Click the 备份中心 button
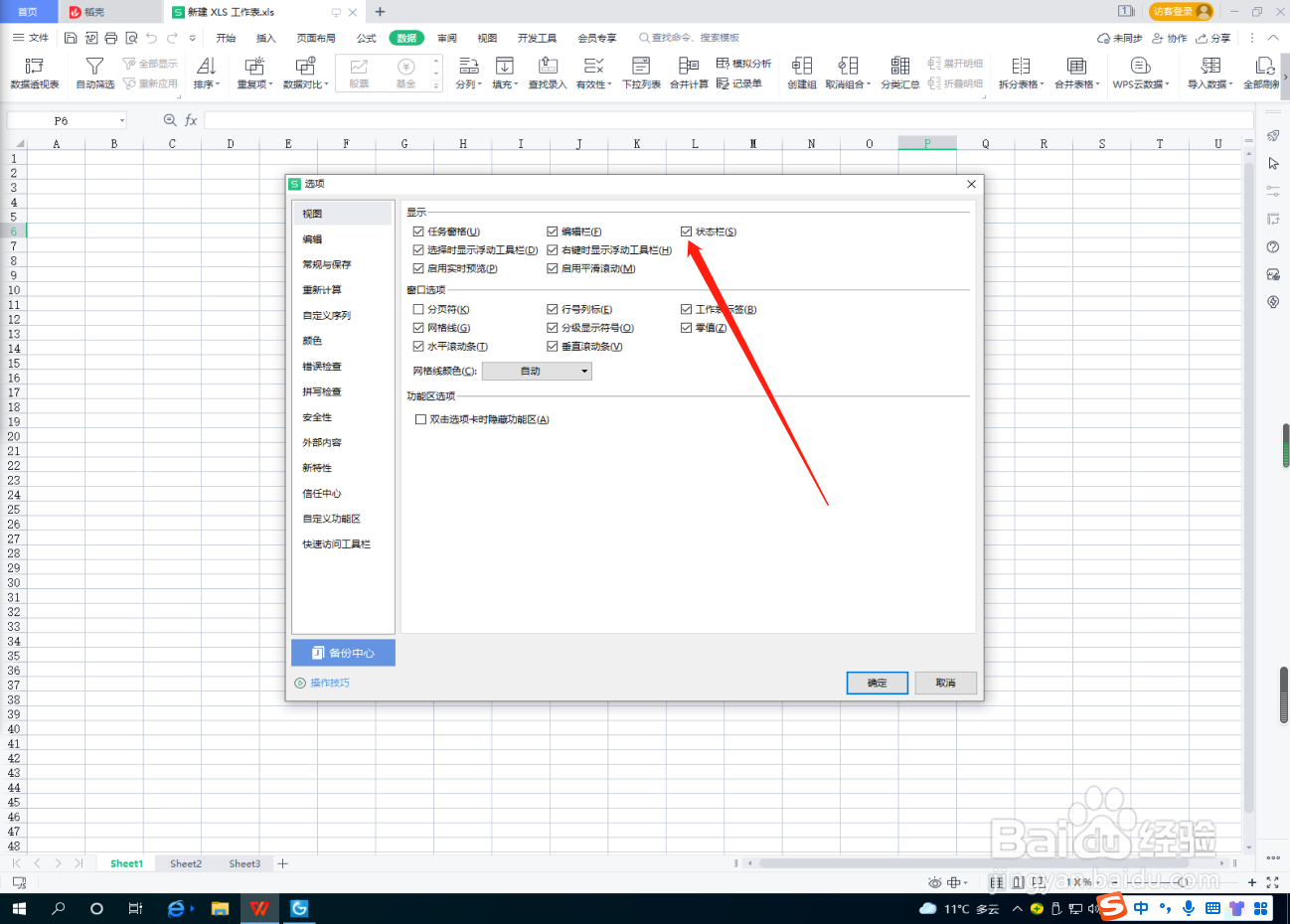The image size is (1290, 924). coord(343,653)
